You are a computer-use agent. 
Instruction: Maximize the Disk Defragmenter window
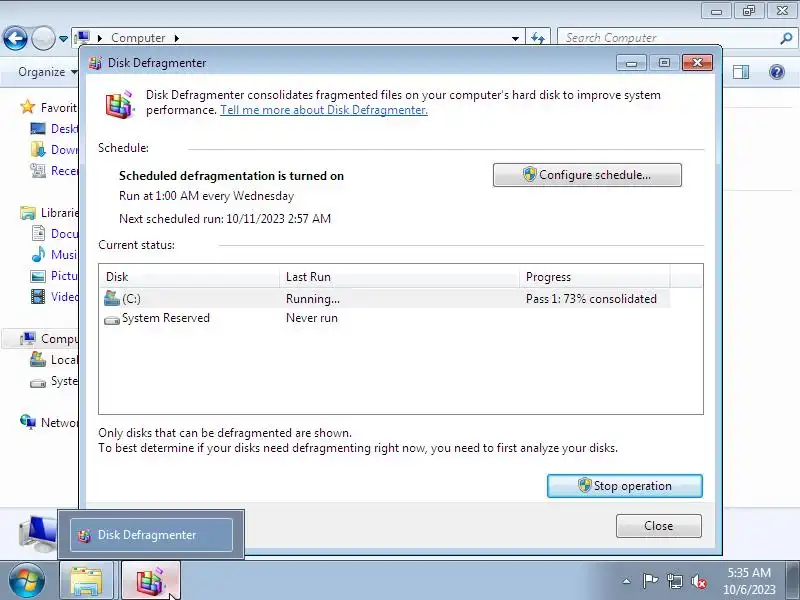[x=664, y=63]
